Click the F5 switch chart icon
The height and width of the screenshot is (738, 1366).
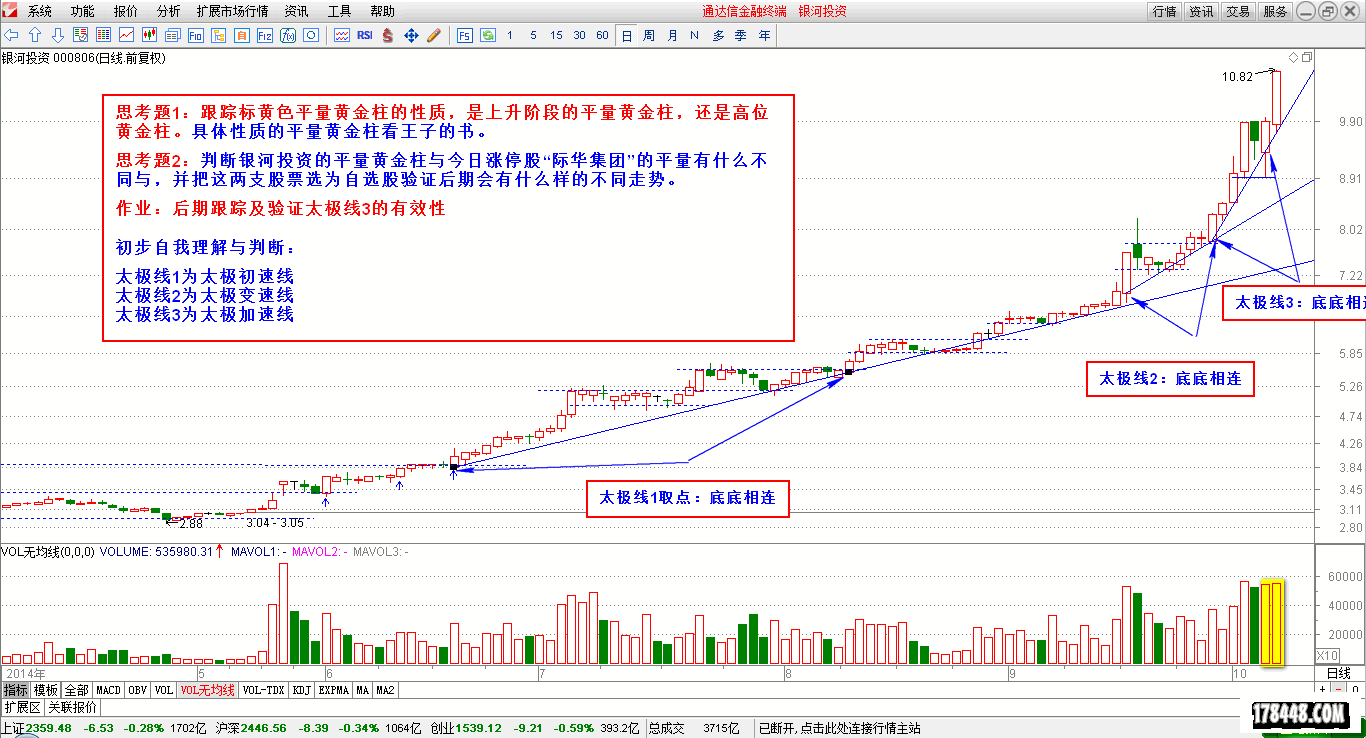[x=465, y=35]
